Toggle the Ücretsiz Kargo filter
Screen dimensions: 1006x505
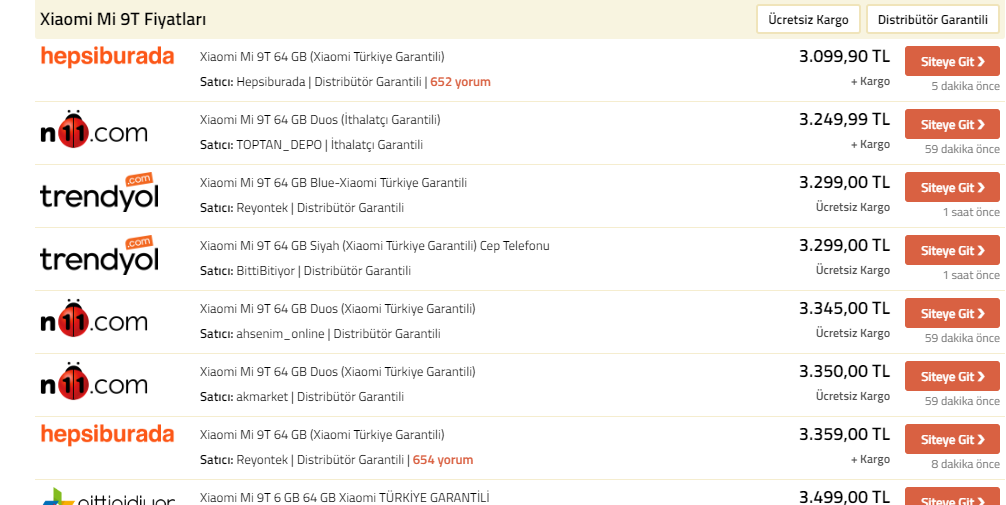(808, 19)
